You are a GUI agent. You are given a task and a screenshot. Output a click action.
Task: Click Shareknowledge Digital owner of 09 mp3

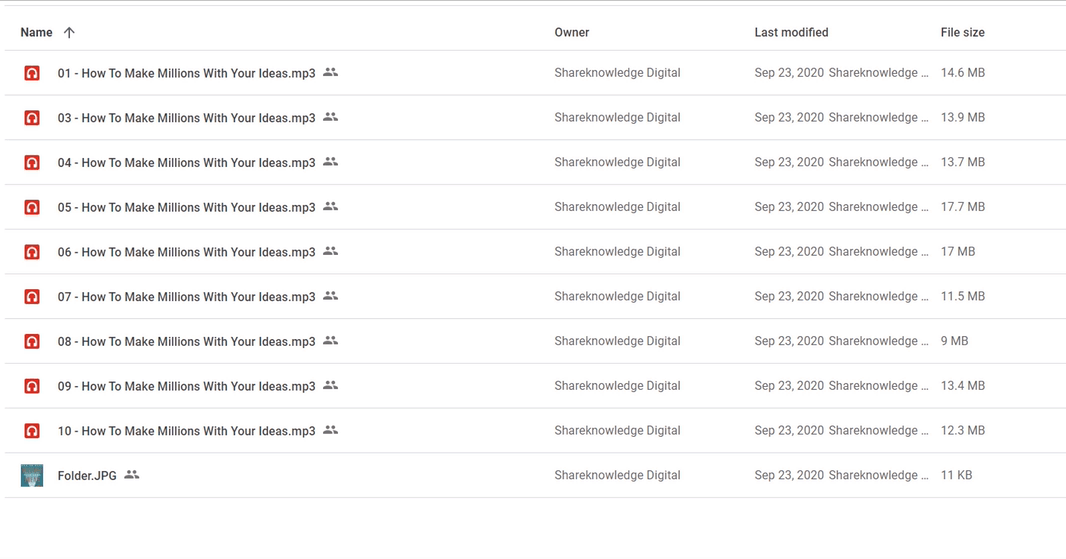coord(617,386)
